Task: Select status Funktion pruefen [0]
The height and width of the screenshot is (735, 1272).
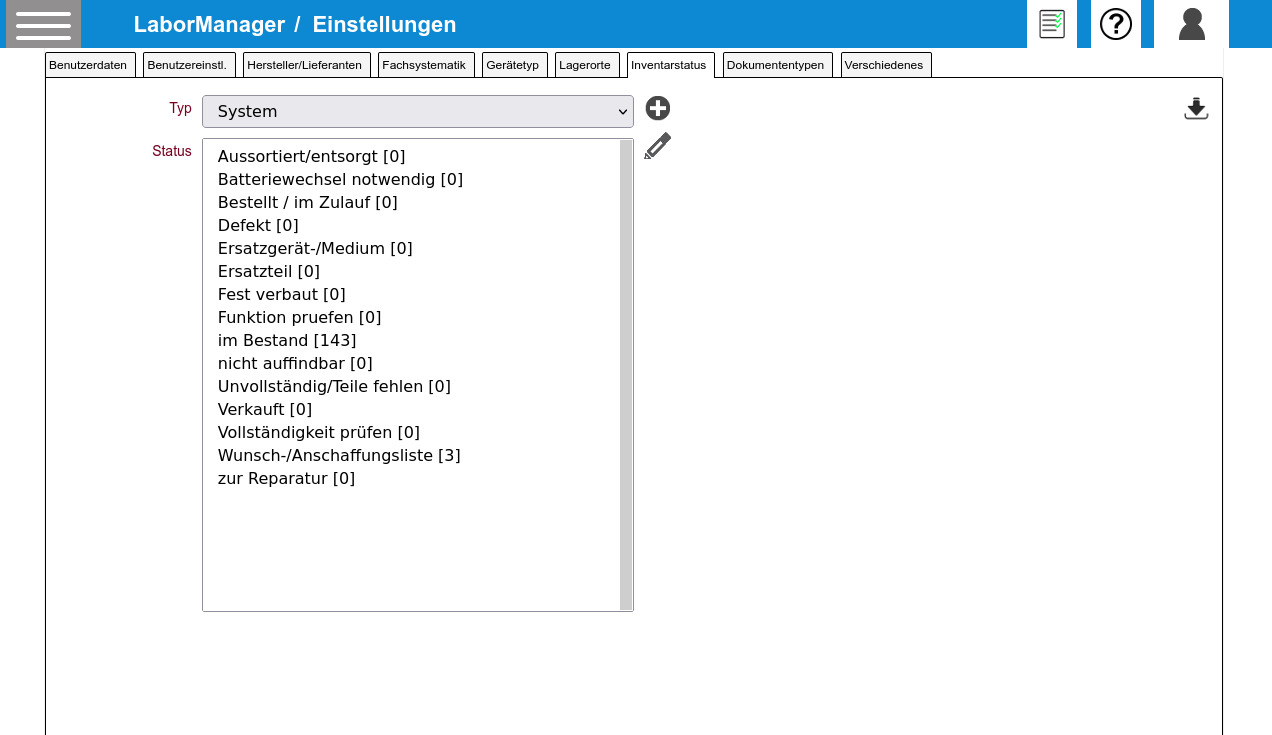Action: pyautogui.click(x=411, y=317)
